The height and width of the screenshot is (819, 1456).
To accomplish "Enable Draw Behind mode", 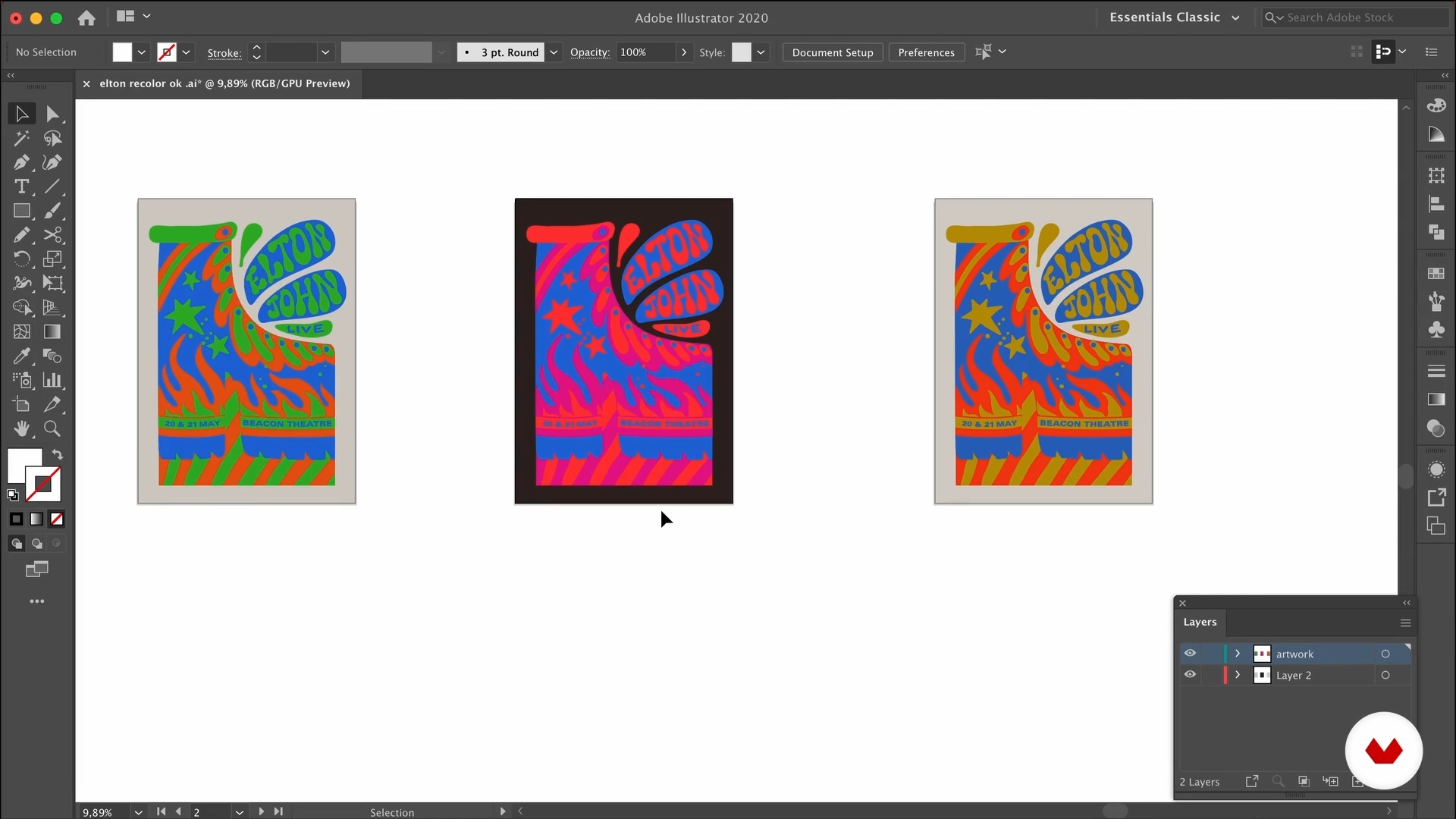I will click(x=36, y=544).
